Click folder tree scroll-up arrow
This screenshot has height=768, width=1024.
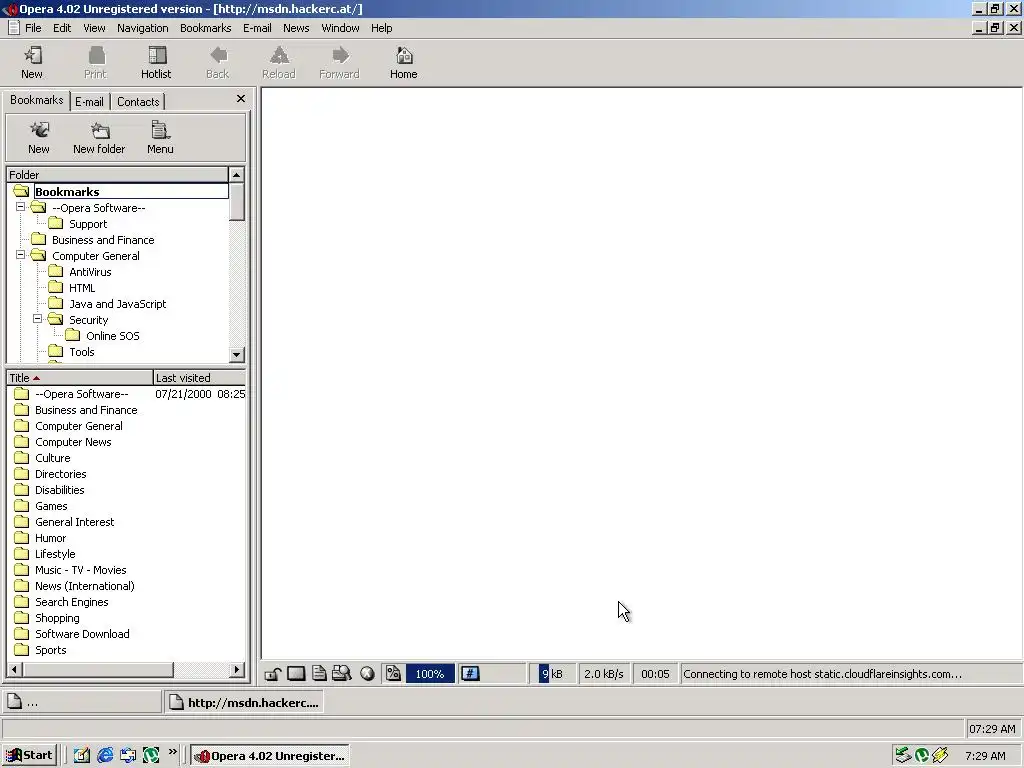236,174
